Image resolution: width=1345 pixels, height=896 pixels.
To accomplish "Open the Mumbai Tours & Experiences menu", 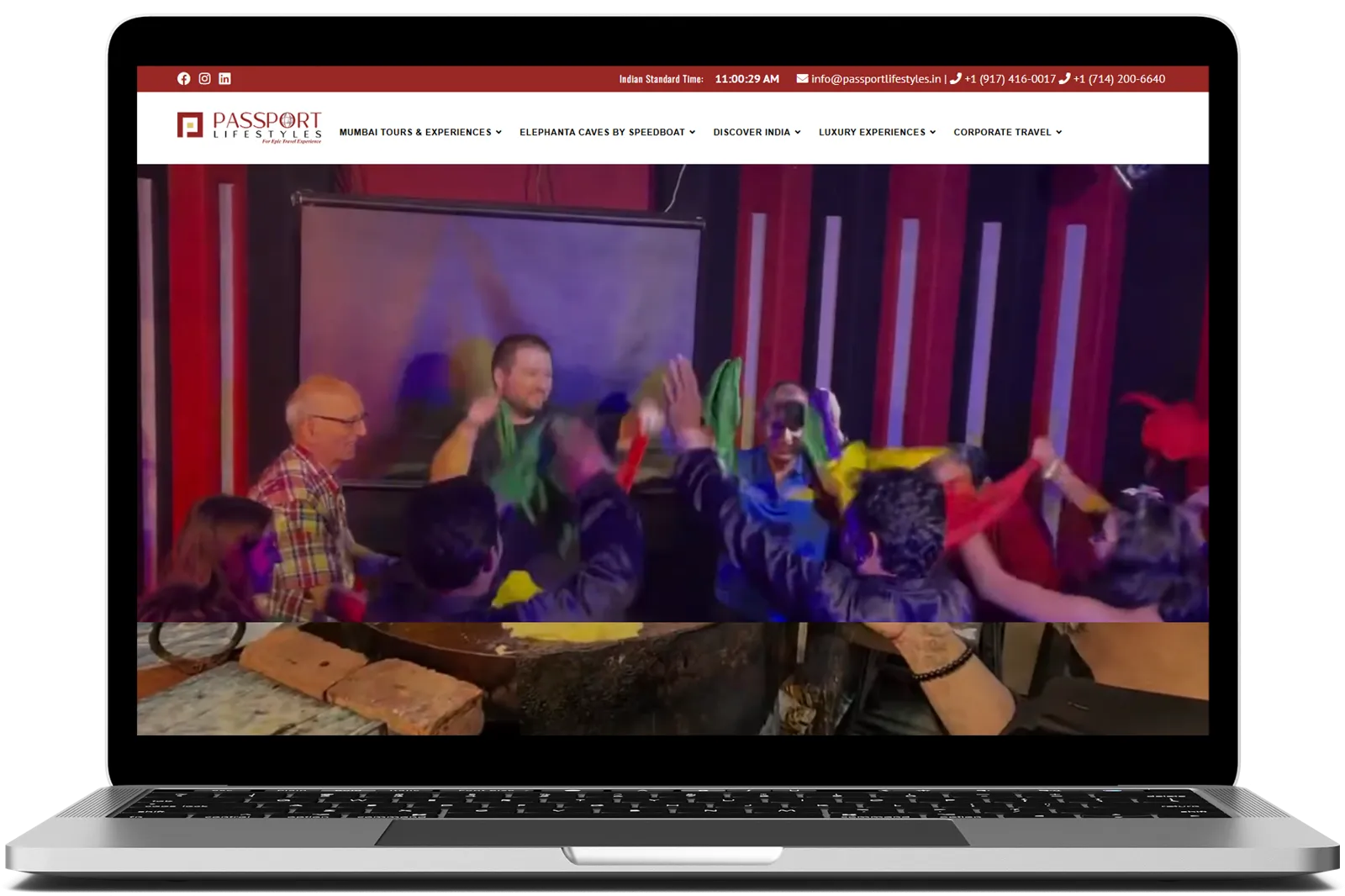I will click(415, 132).
